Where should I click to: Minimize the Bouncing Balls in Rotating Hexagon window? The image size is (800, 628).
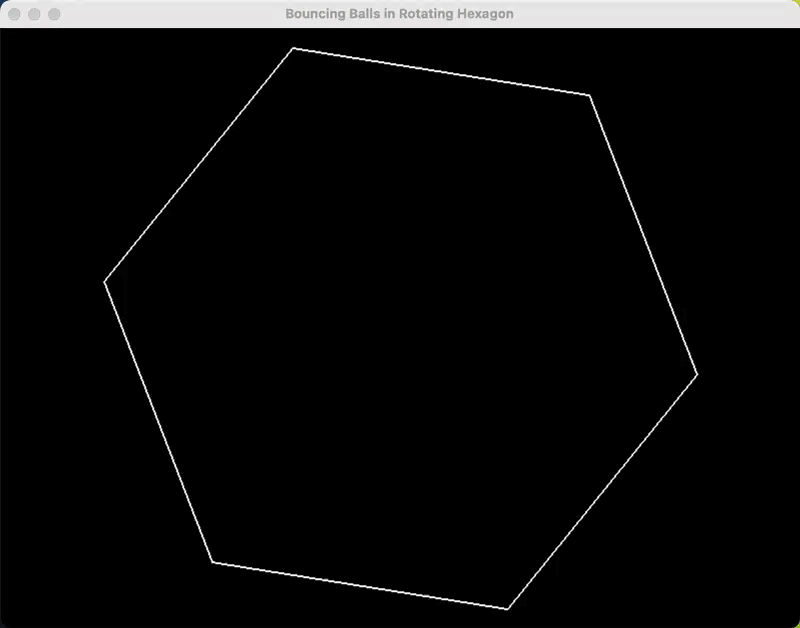34,14
